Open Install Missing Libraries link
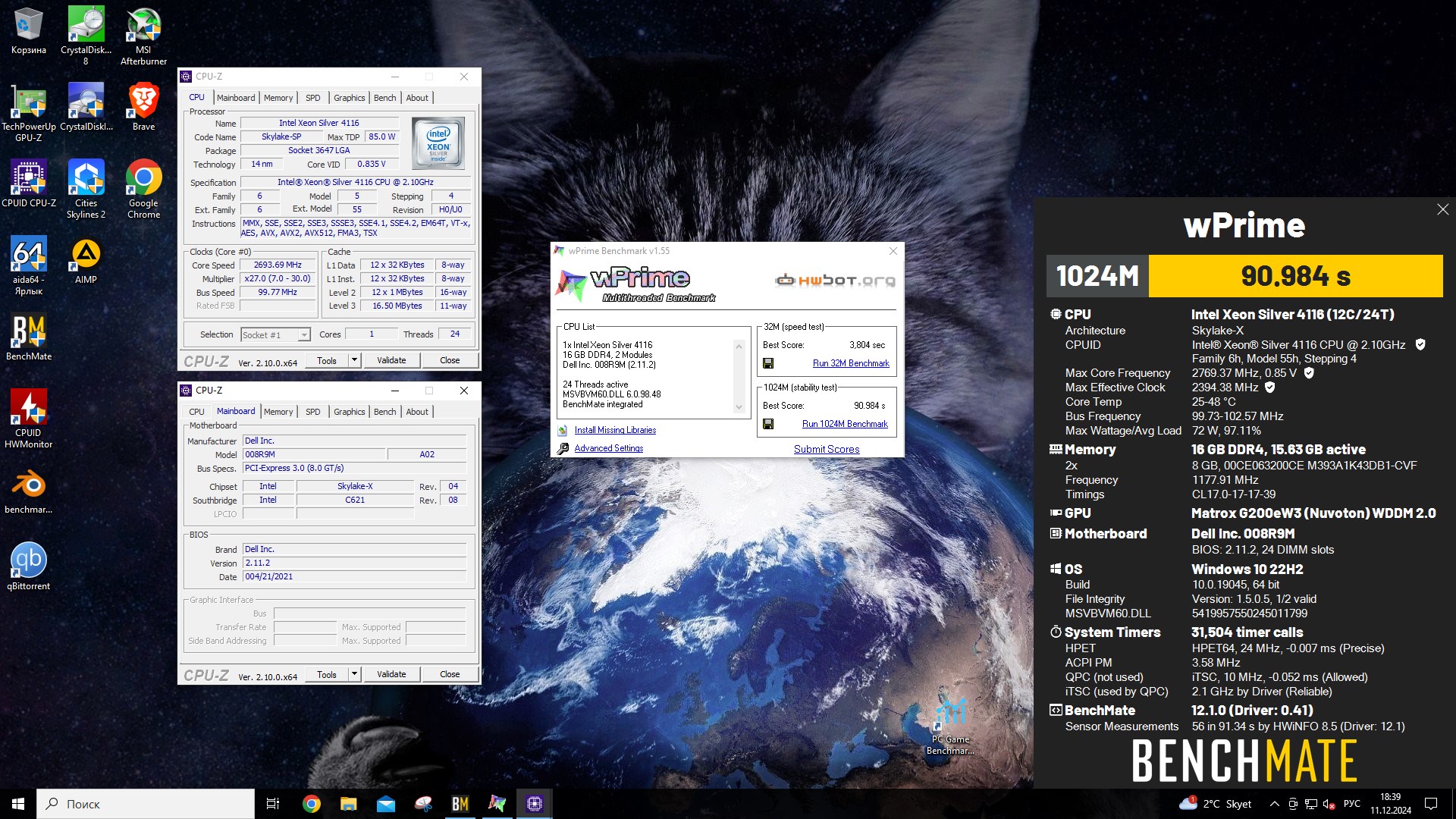The image size is (1456, 819). coord(615,430)
